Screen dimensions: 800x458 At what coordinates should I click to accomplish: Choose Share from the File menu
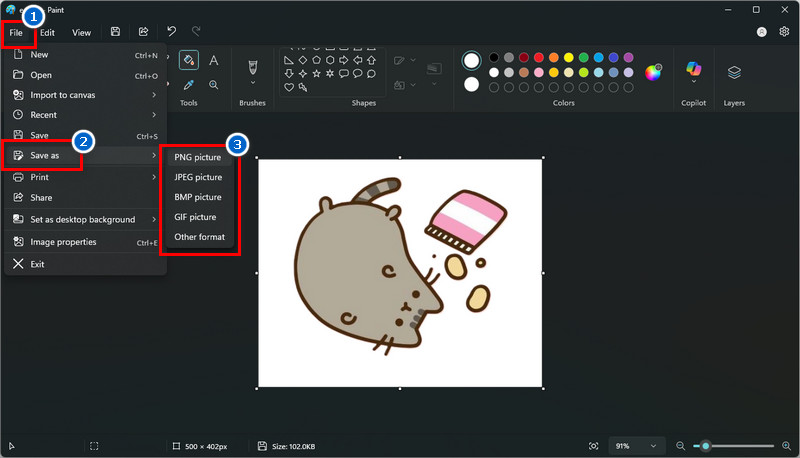[x=85, y=197]
